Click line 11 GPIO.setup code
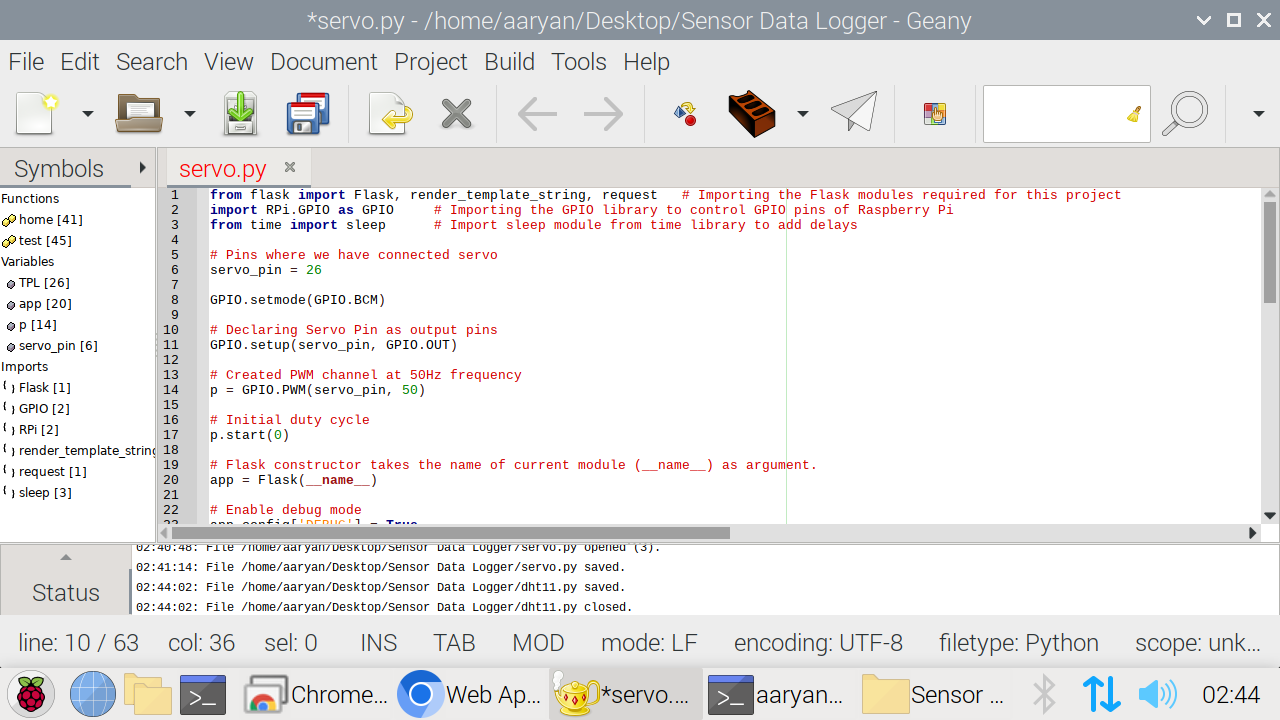1280x720 pixels. pyautogui.click(x=333, y=345)
